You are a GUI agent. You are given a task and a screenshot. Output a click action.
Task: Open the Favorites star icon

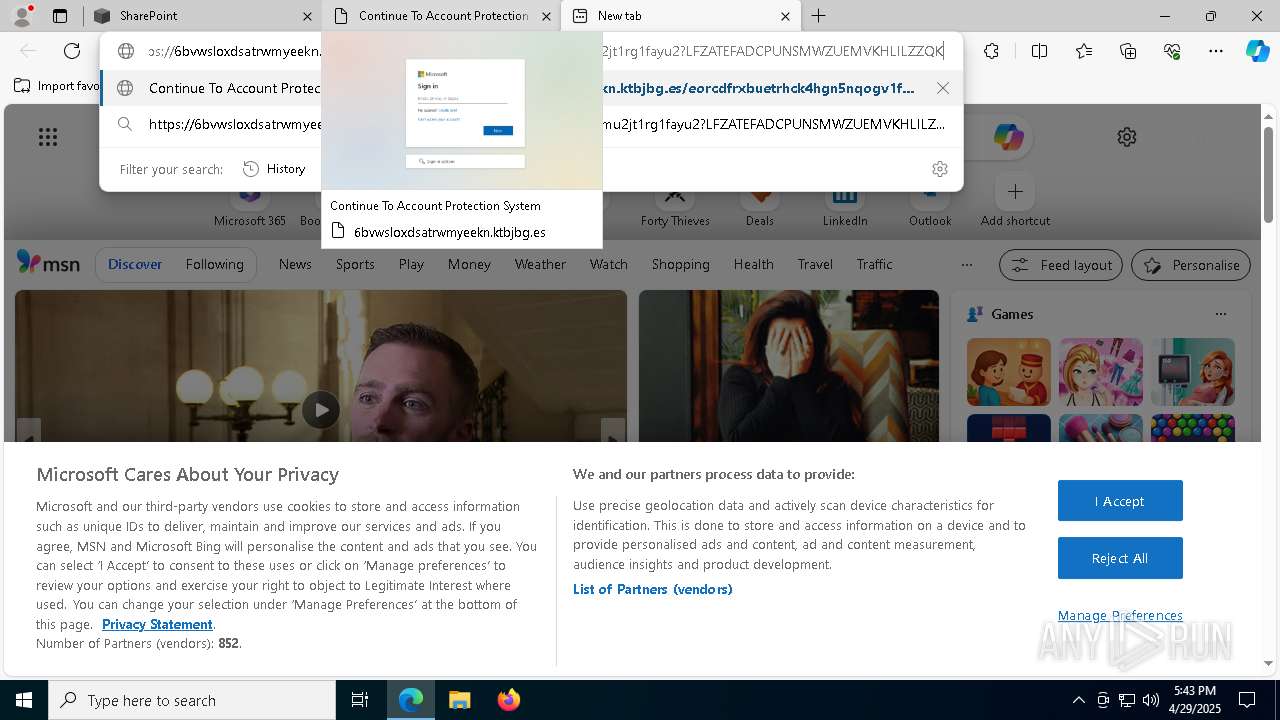[x=1084, y=51]
